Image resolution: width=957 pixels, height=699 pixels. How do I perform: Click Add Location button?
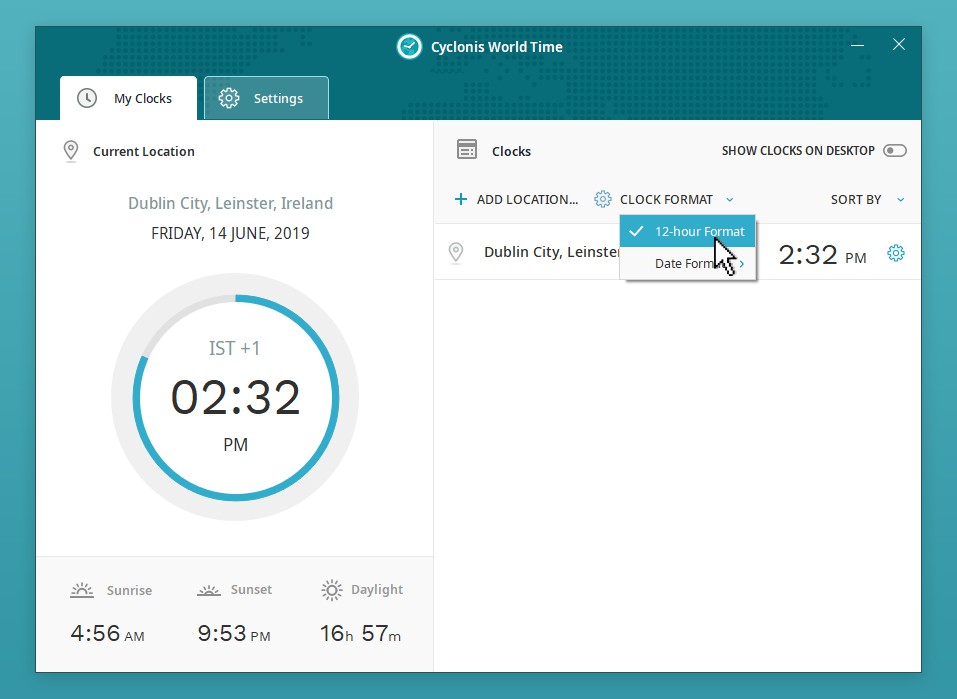(x=516, y=199)
